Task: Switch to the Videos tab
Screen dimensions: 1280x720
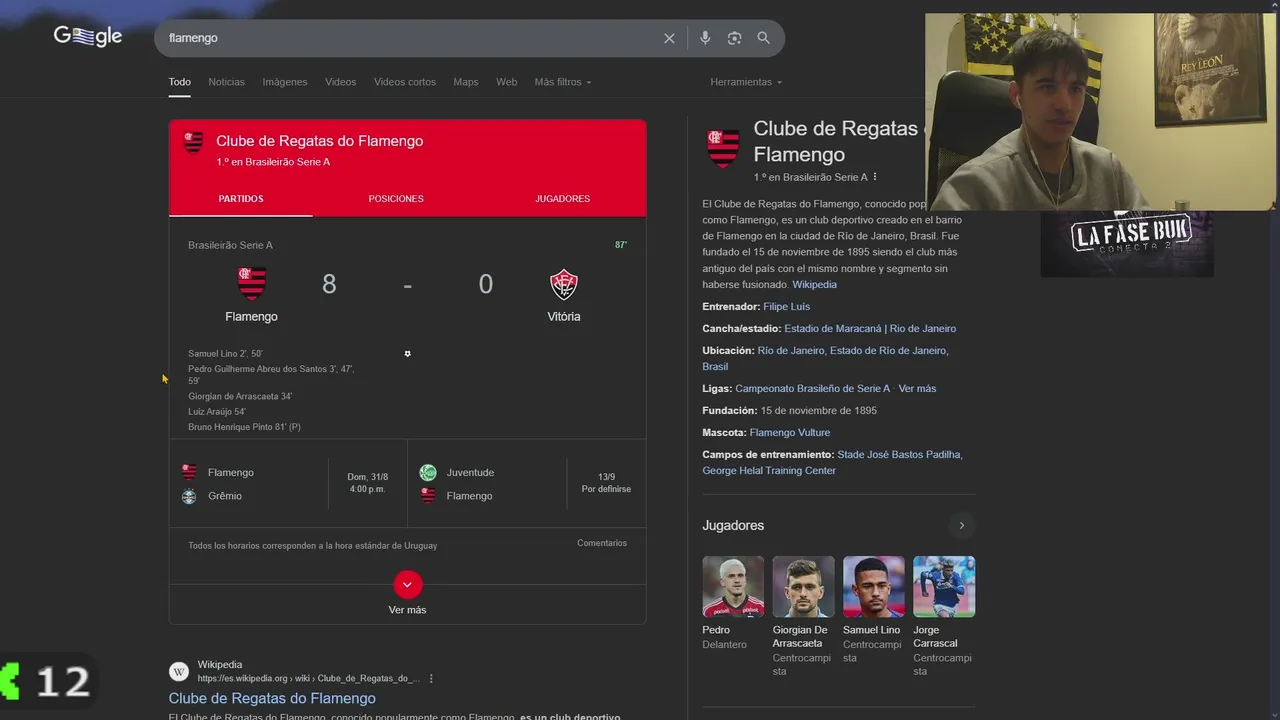Action: click(x=340, y=82)
